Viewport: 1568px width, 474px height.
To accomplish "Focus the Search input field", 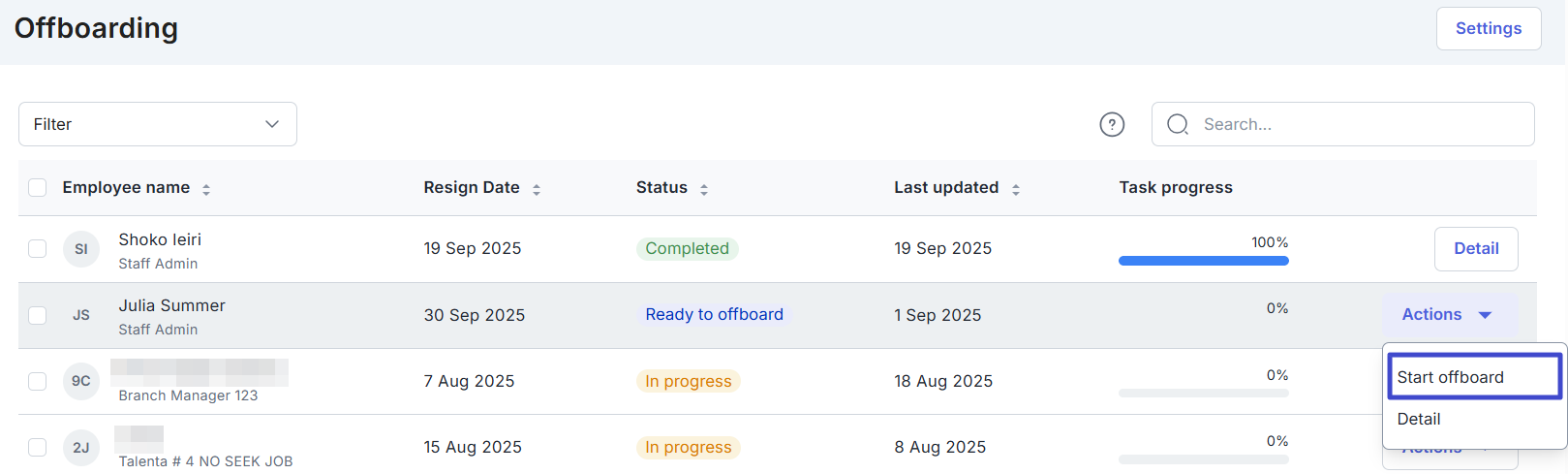I will click(x=1356, y=124).
